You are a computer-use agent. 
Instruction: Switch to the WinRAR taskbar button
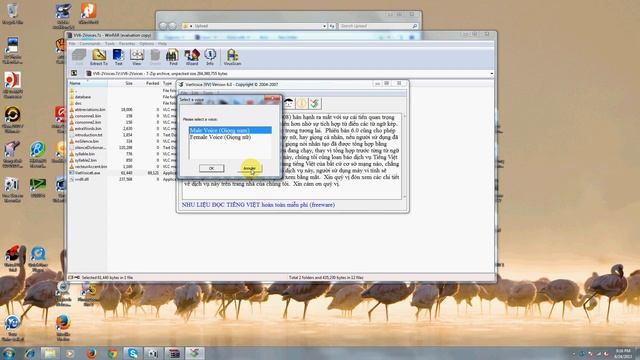click(x=174, y=353)
